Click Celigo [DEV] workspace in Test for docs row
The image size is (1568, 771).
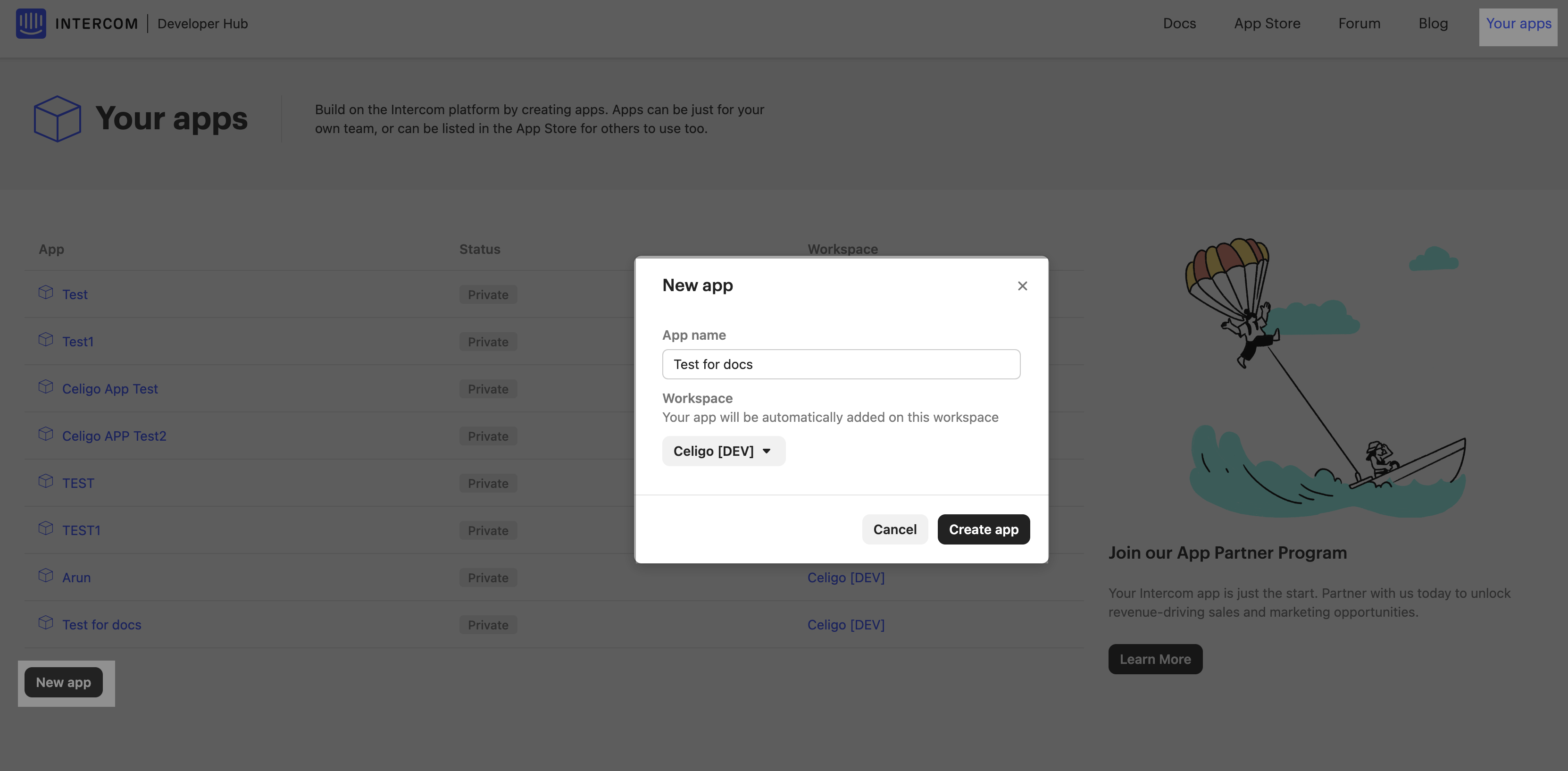click(x=846, y=625)
